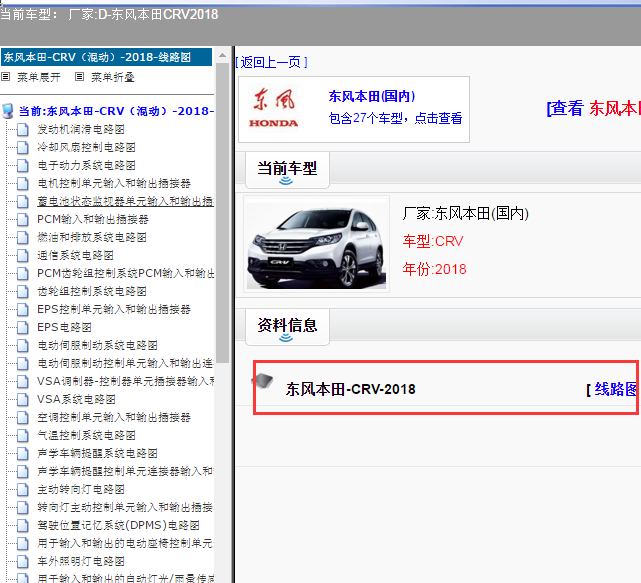Click document icon beside 齿轮组控制系统电路图

tap(23, 292)
